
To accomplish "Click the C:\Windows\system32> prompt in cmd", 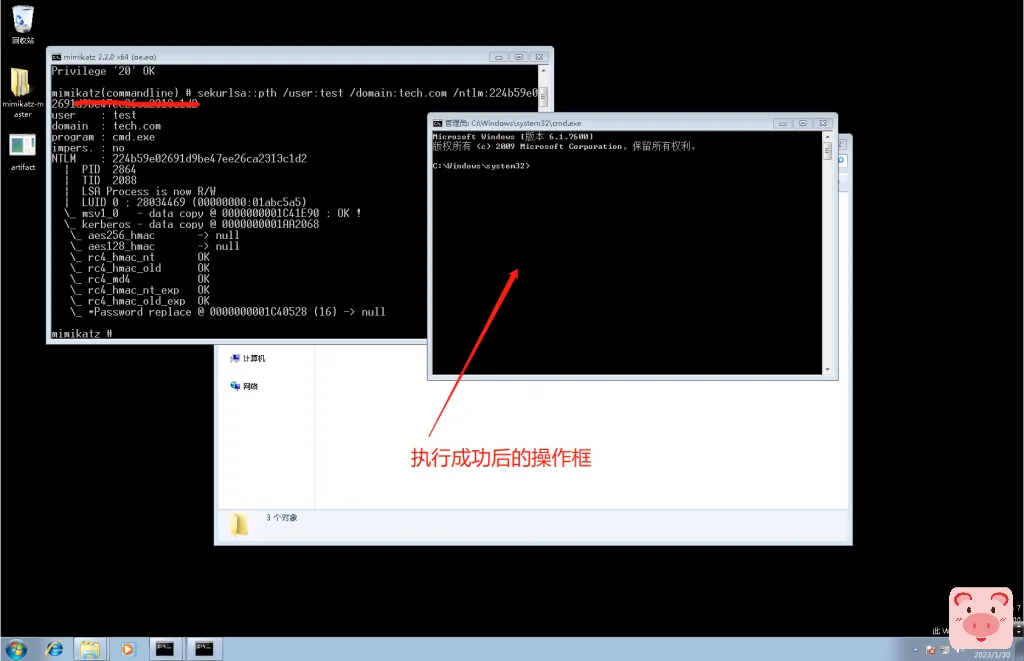I will 481,166.
